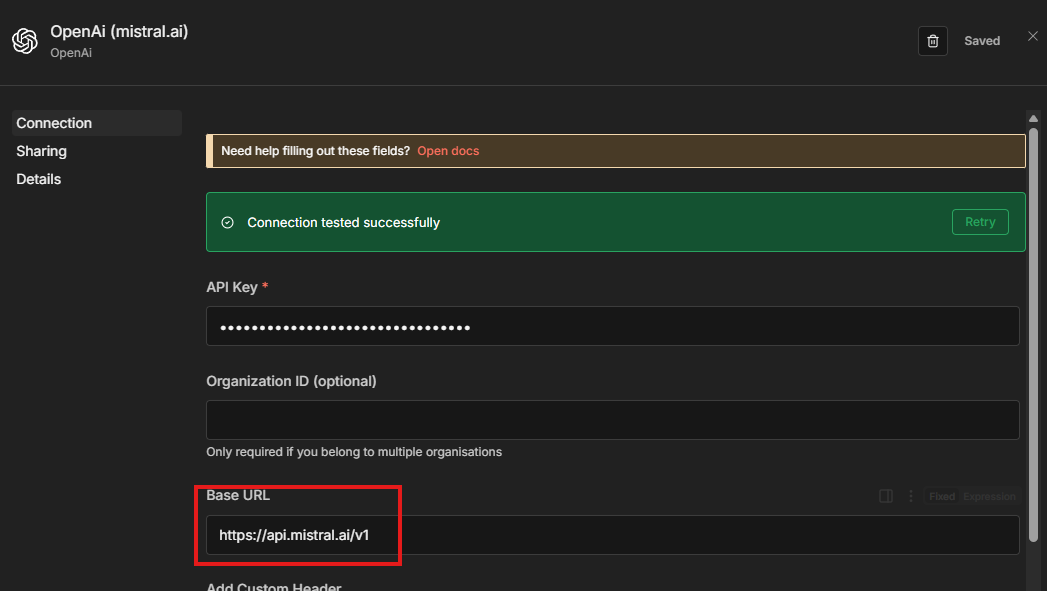The image size is (1047, 591).
Task: Focus the Organization ID field
Action: coord(612,420)
